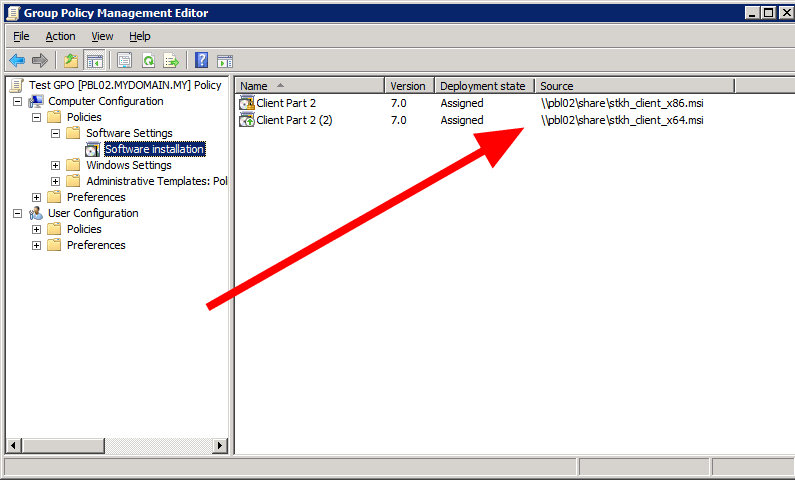Open the View menu
795x480 pixels.
pos(102,36)
